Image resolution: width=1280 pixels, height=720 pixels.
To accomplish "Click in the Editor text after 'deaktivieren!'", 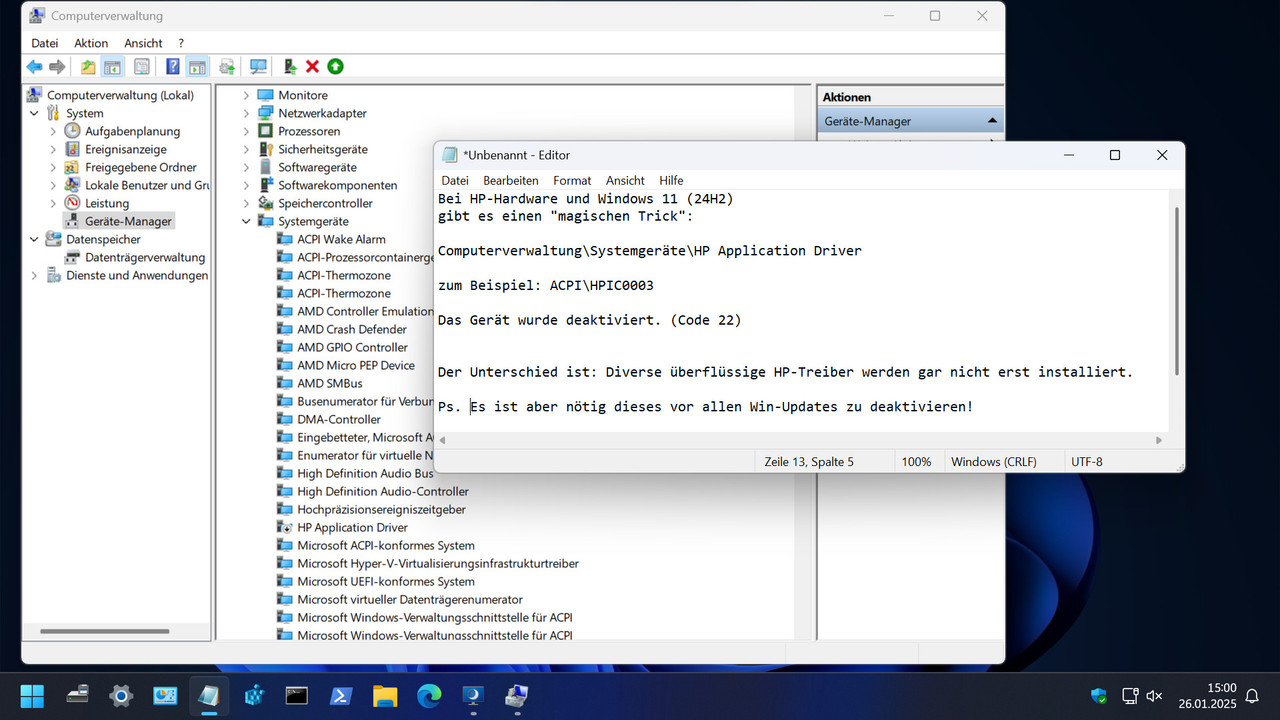I will [976, 407].
